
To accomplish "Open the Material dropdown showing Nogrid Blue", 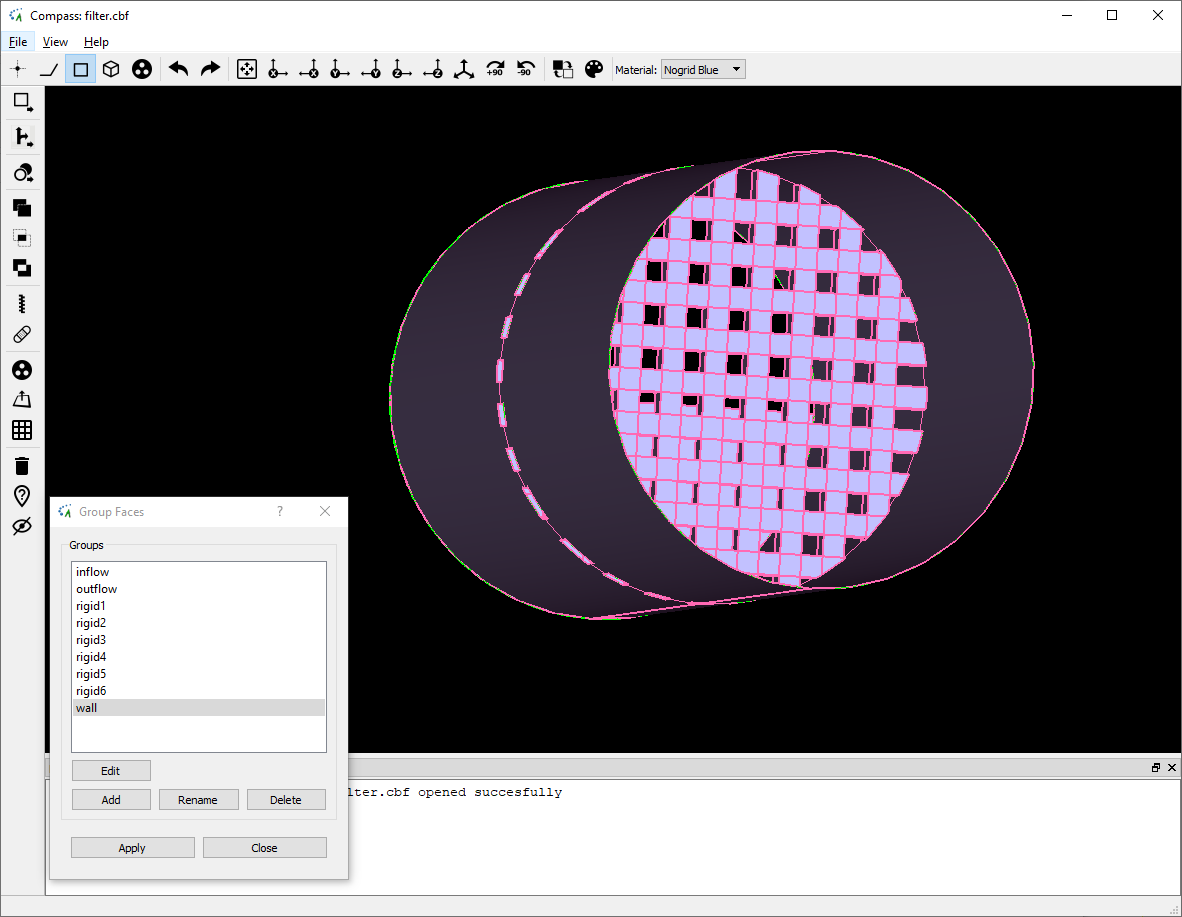I will pyautogui.click(x=703, y=69).
